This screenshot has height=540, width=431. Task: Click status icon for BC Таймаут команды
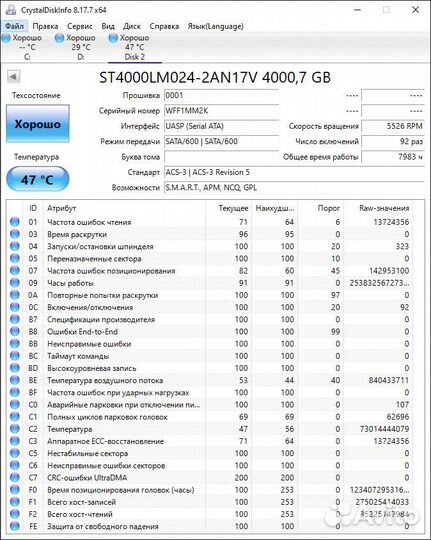tap(14, 356)
